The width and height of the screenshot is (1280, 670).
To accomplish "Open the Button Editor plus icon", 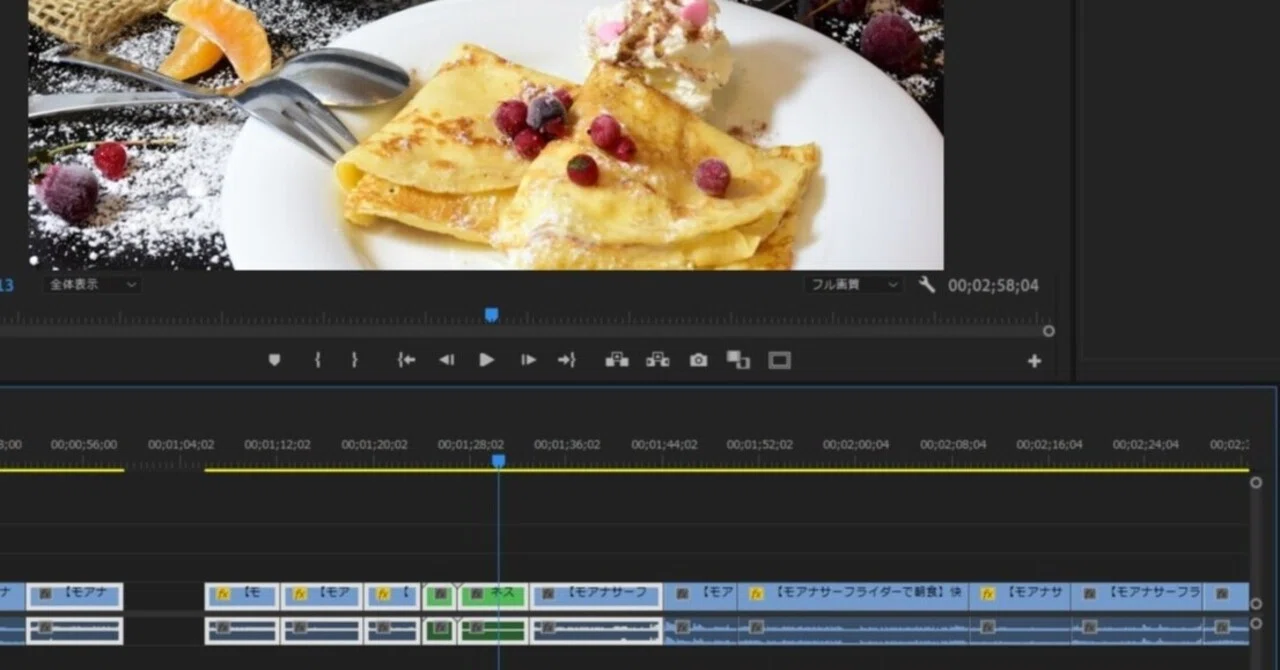I will click(1034, 361).
